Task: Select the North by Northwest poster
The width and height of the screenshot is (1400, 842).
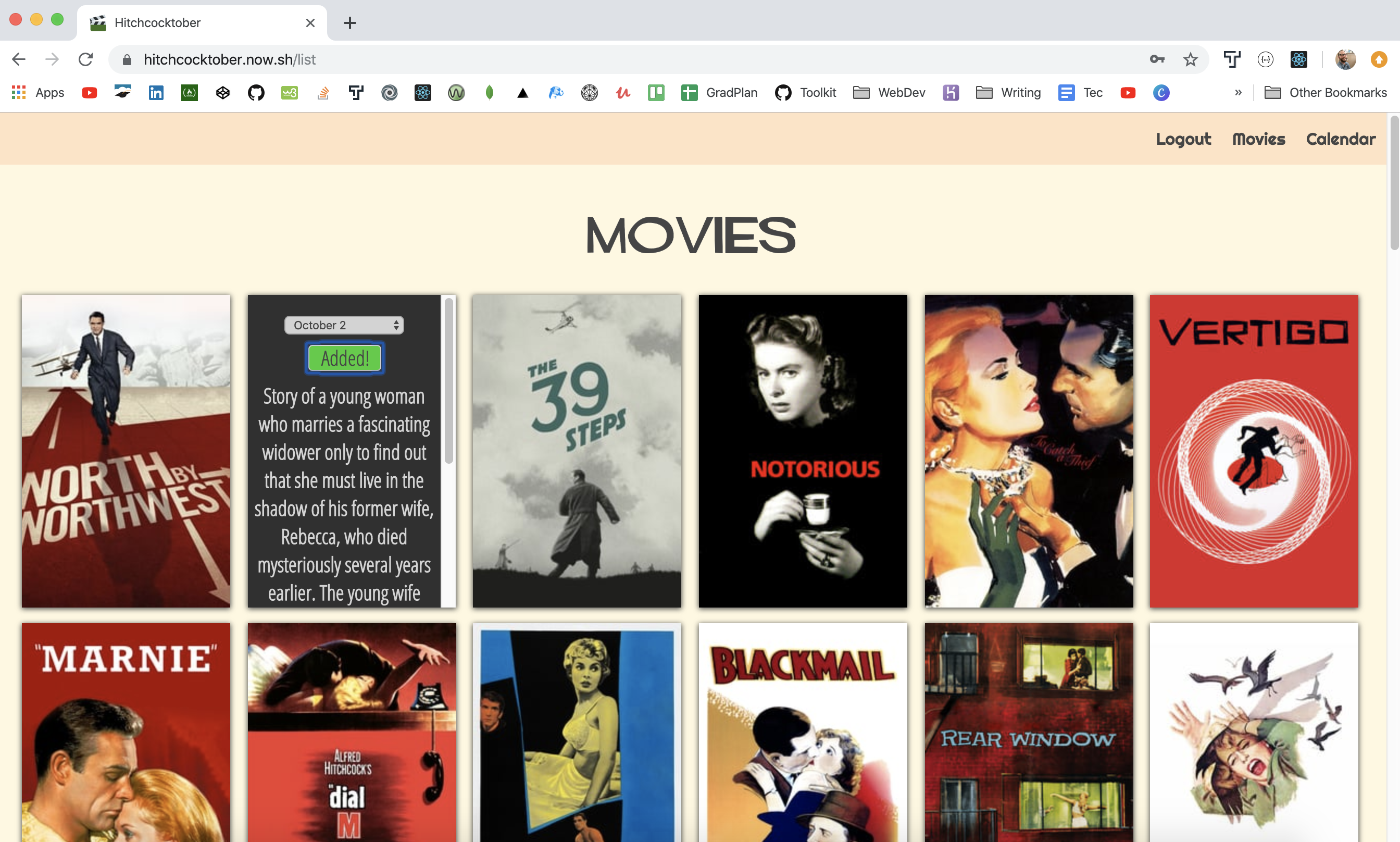Action: [x=126, y=451]
